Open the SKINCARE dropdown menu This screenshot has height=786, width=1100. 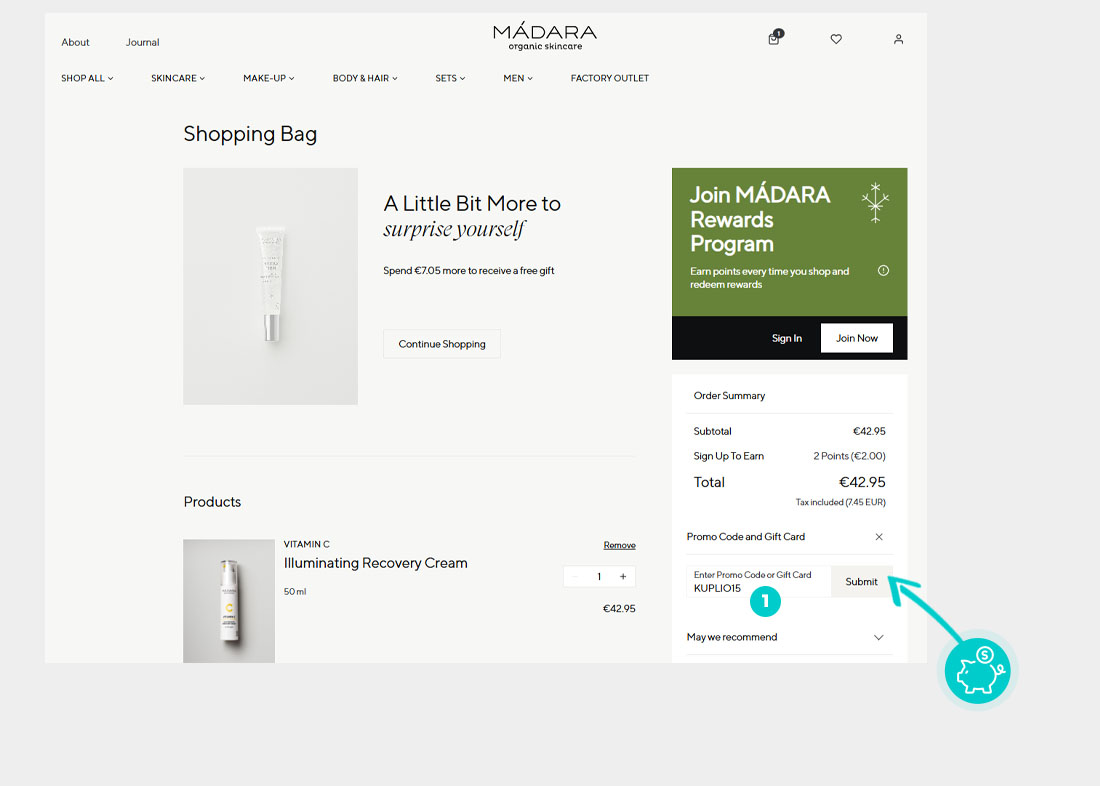[x=178, y=78]
